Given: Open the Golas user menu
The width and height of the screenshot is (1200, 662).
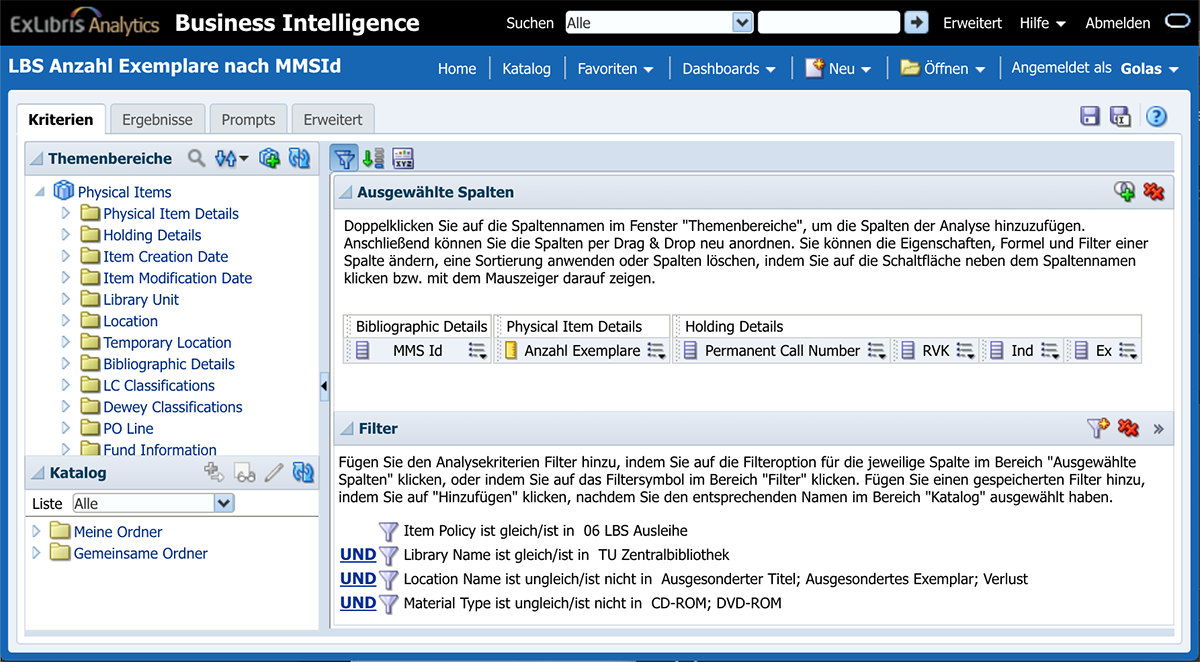Looking at the screenshot, I should (x=1149, y=69).
